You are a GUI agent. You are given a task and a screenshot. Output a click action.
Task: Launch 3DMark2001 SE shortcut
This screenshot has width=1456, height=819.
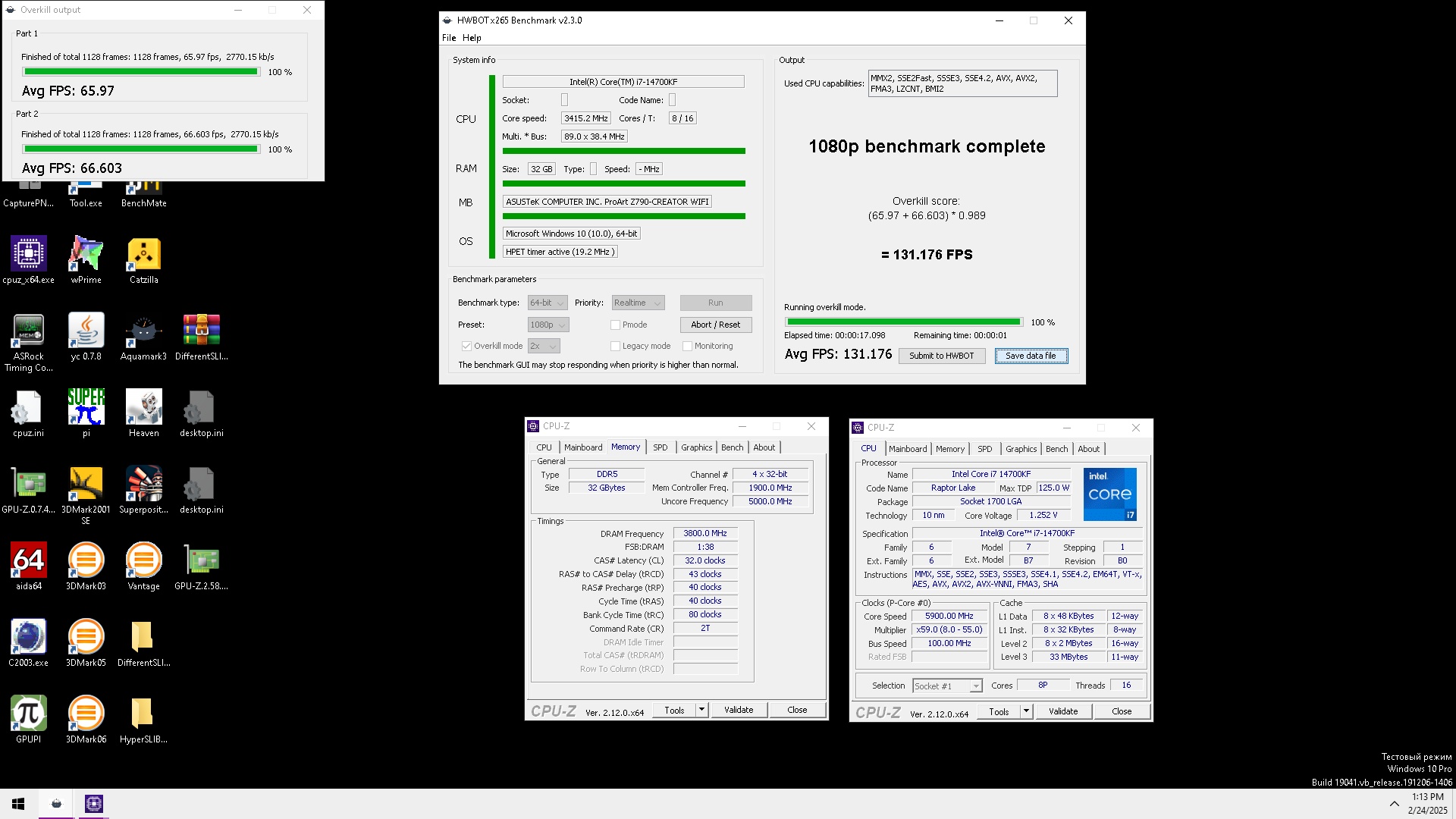click(x=86, y=495)
